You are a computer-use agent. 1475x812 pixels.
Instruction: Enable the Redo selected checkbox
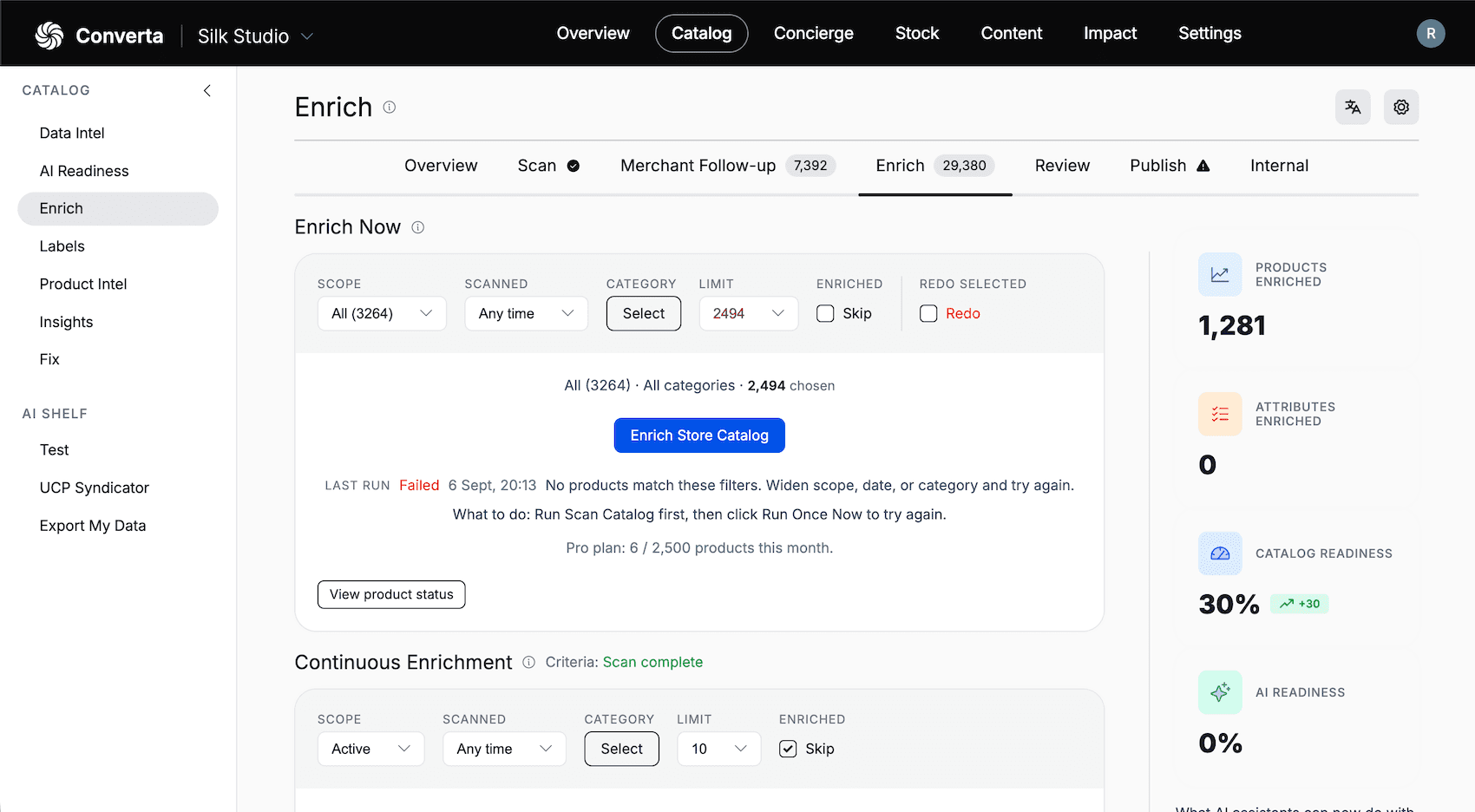928,313
